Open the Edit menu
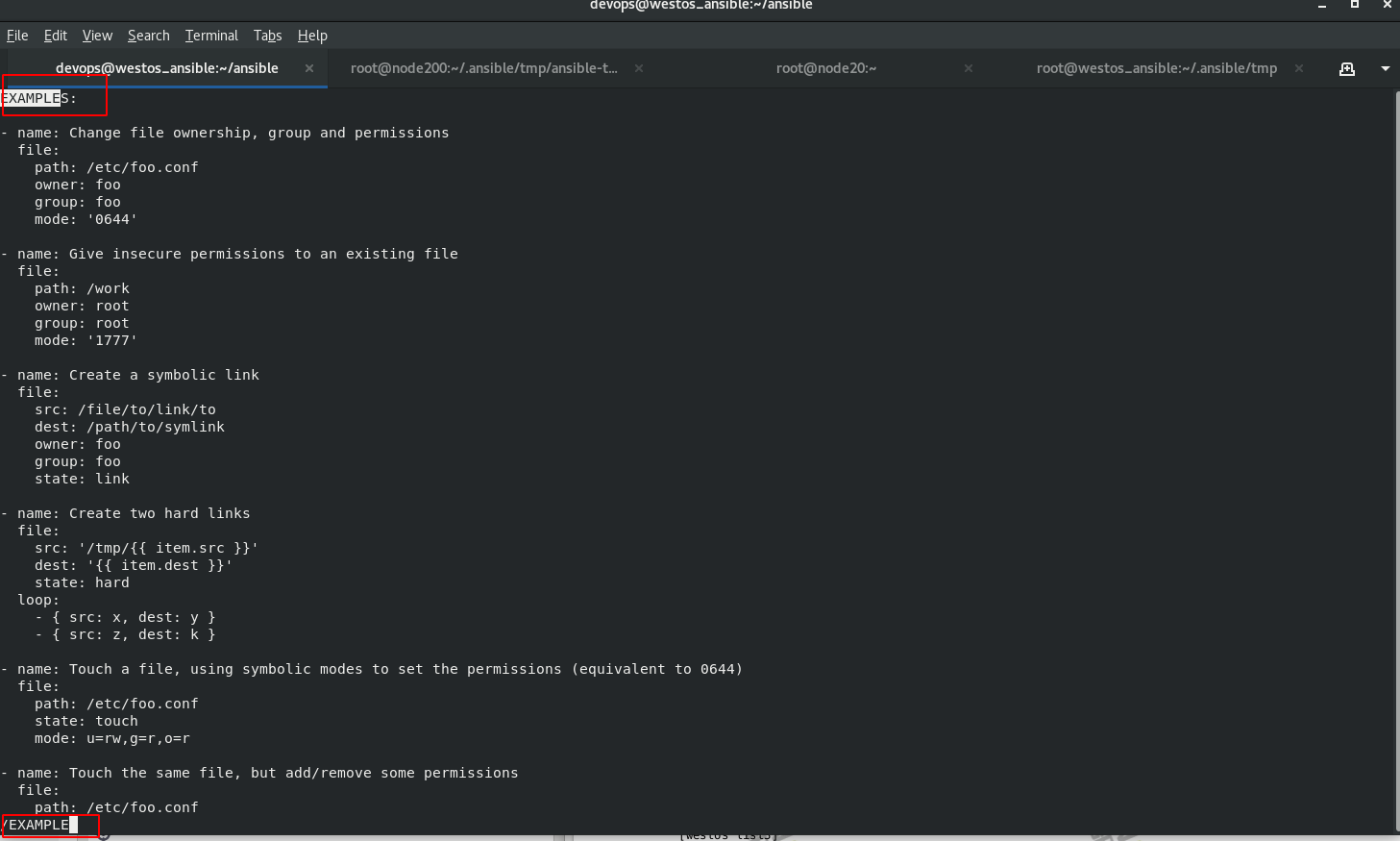Screen dimensions: 1400x841 pyautogui.click(x=56, y=36)
